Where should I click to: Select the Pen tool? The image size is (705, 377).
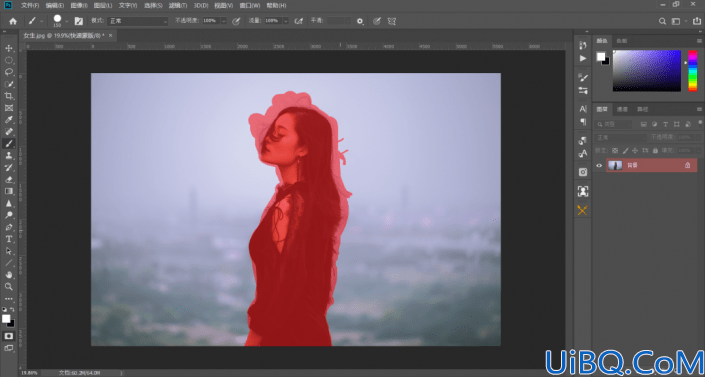(9, 227)
